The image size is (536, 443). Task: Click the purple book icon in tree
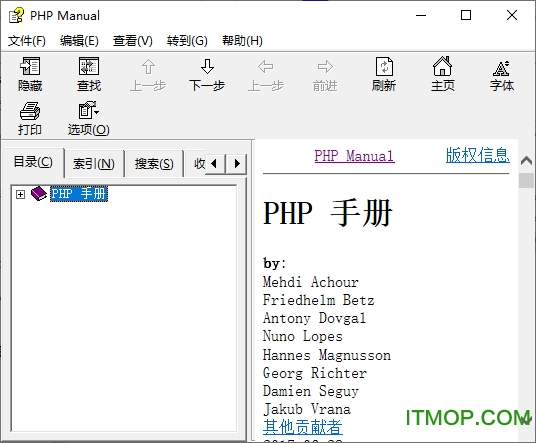coord(39,194)
